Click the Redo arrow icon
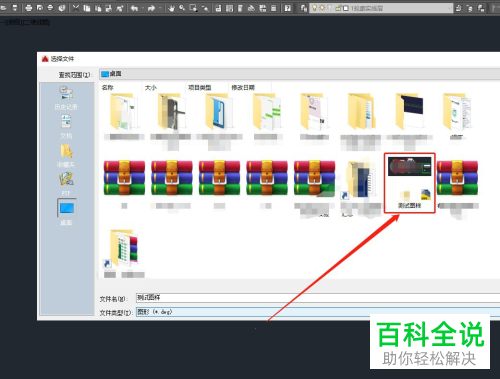The image size is (500, 379). point(151,8)
